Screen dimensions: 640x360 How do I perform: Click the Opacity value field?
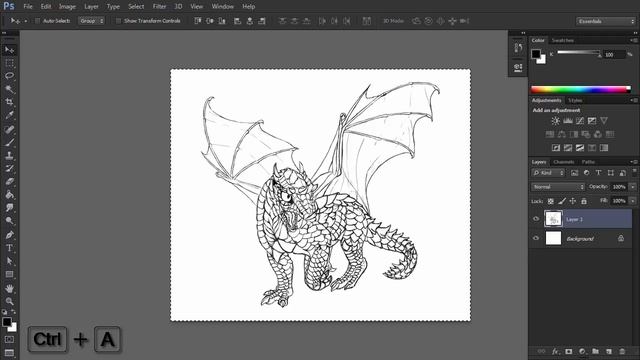(619, 187)
